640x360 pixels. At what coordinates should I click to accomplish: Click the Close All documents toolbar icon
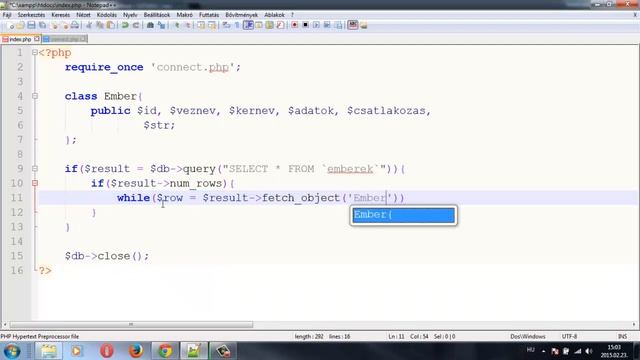tap(65, 25)
